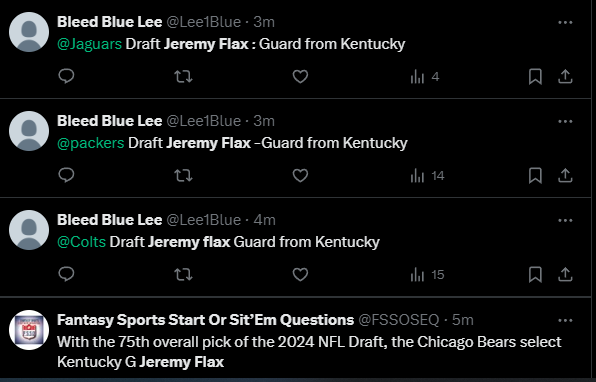
Task: Open the @FSSOSEQ profile handle
Action: 399,320
